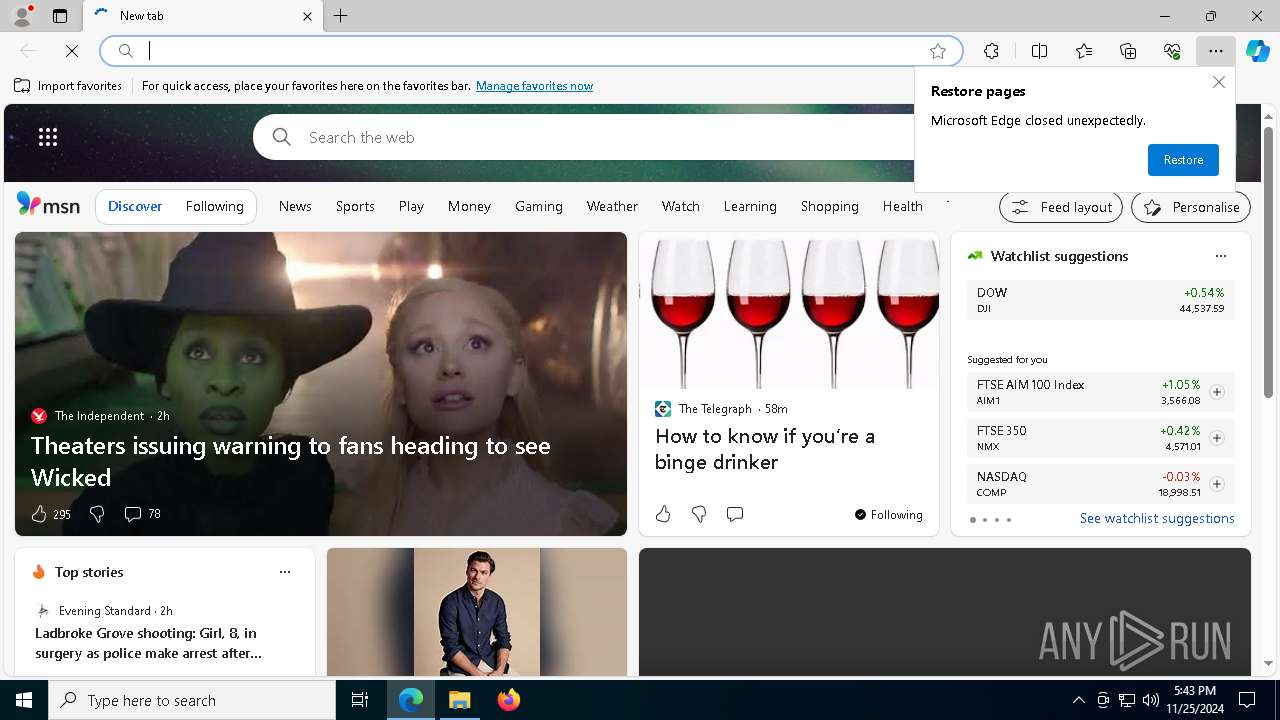Open the Collections icon
1280x720 pixels.
point(1128,51)
